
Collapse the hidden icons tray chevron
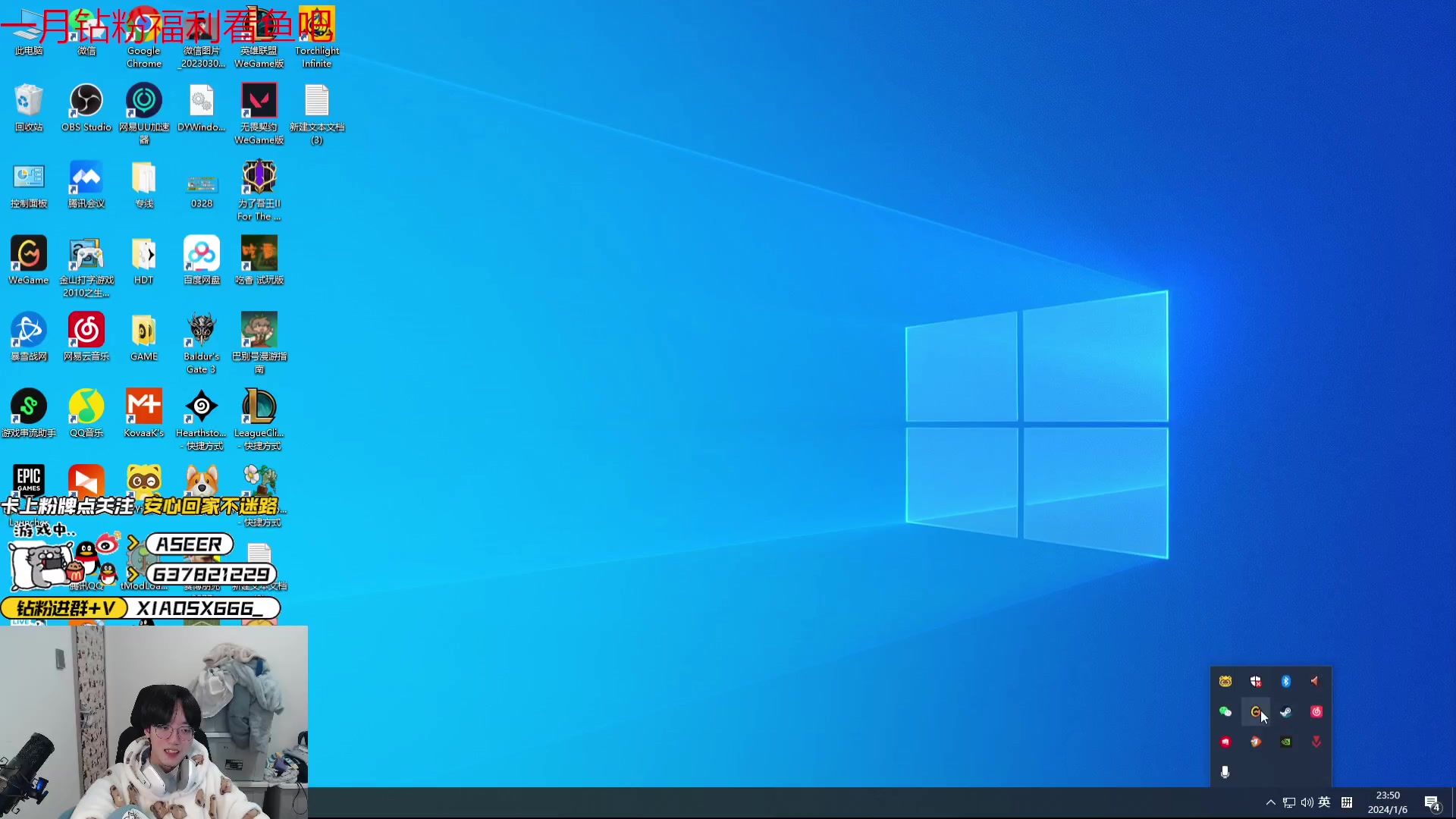click(x=1271, y=802)
